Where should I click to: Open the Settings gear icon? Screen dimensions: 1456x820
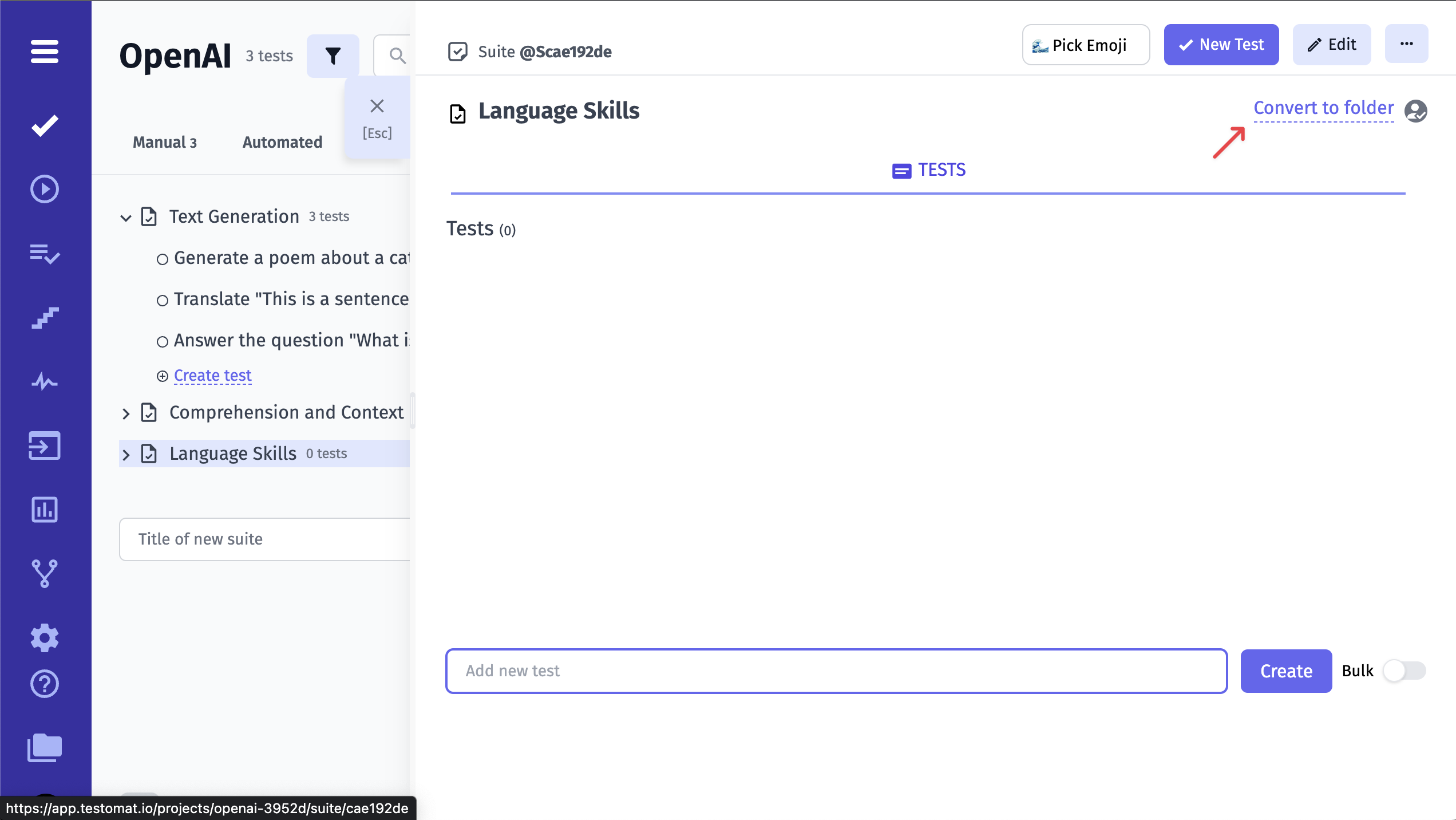[45, 637]
